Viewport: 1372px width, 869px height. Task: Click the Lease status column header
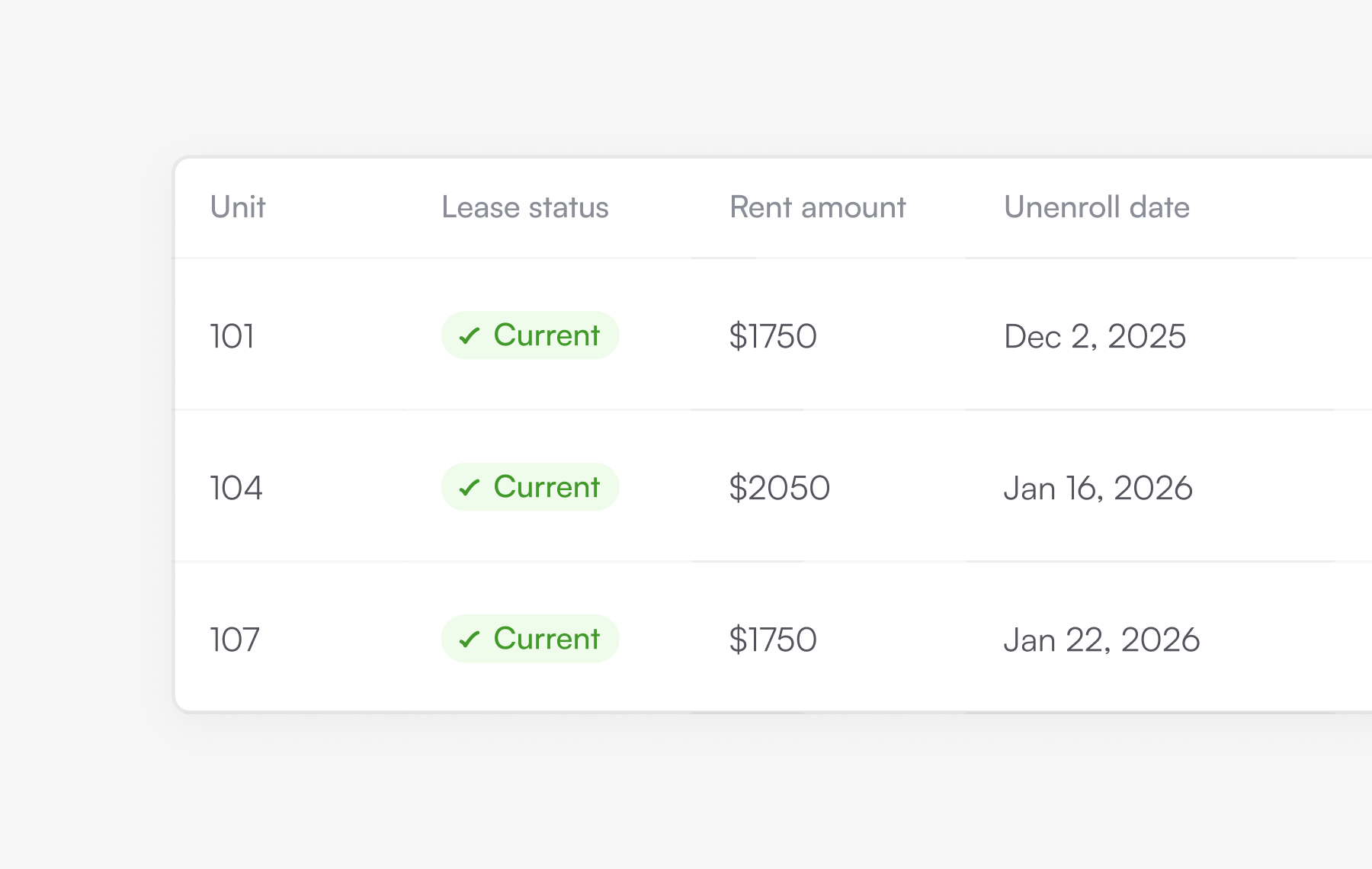(525, 207)
